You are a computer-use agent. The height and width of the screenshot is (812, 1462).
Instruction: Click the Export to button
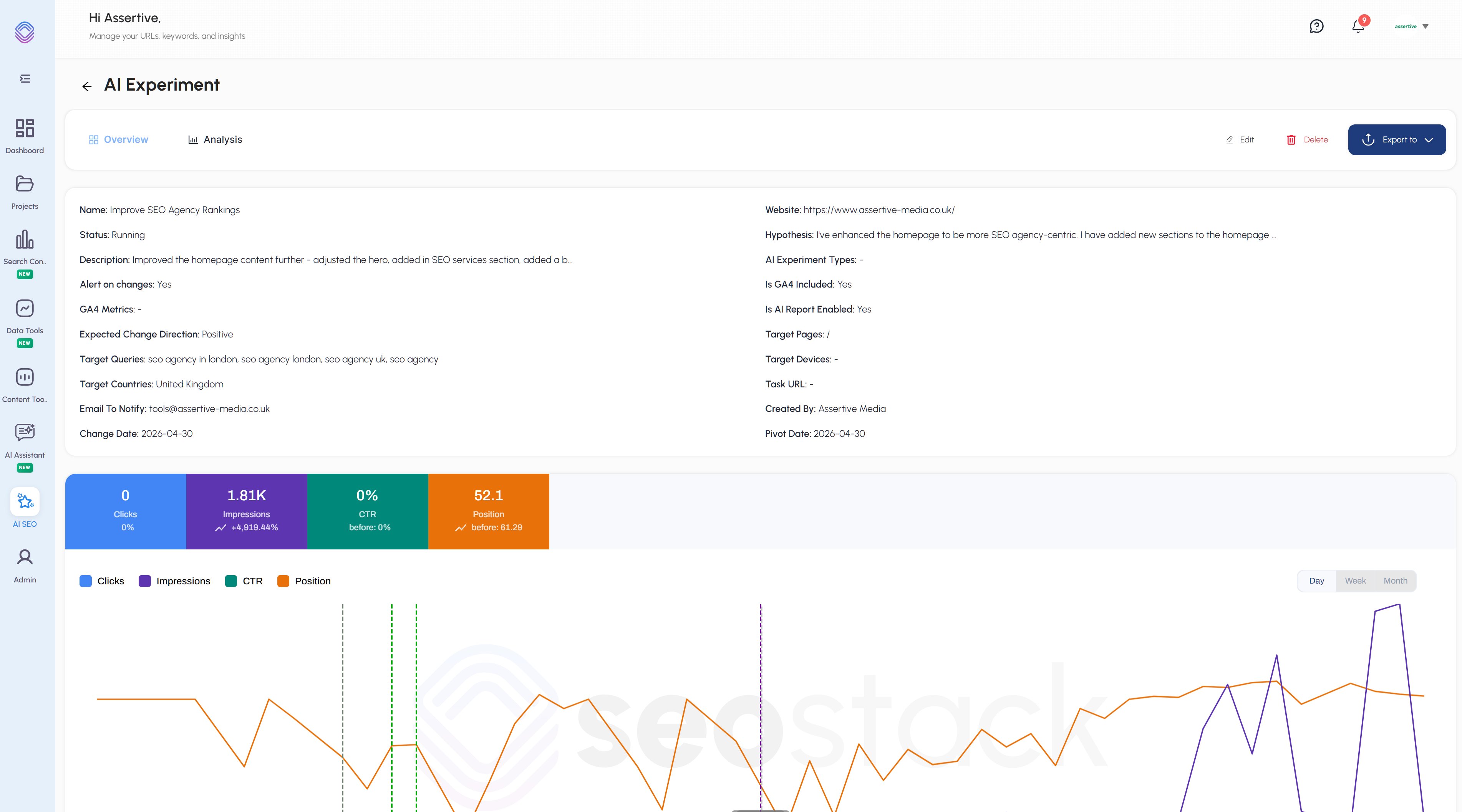tap(1397, 140)
